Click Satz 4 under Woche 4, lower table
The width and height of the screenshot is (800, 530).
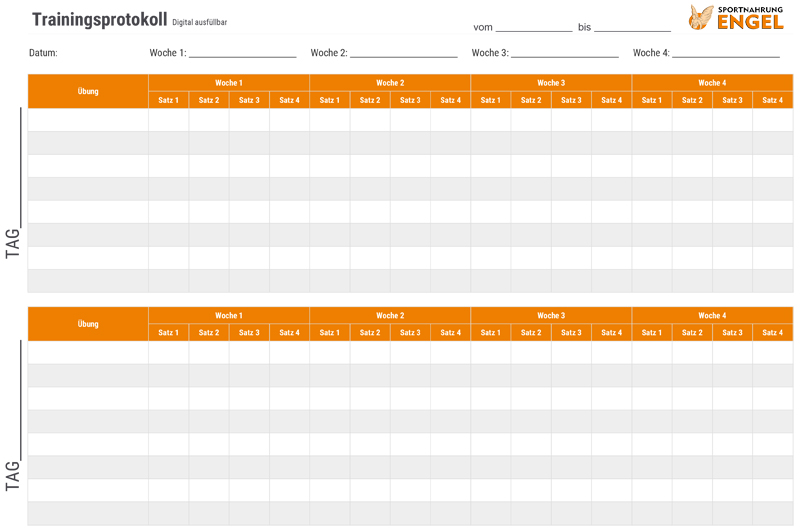coord(773,332)
